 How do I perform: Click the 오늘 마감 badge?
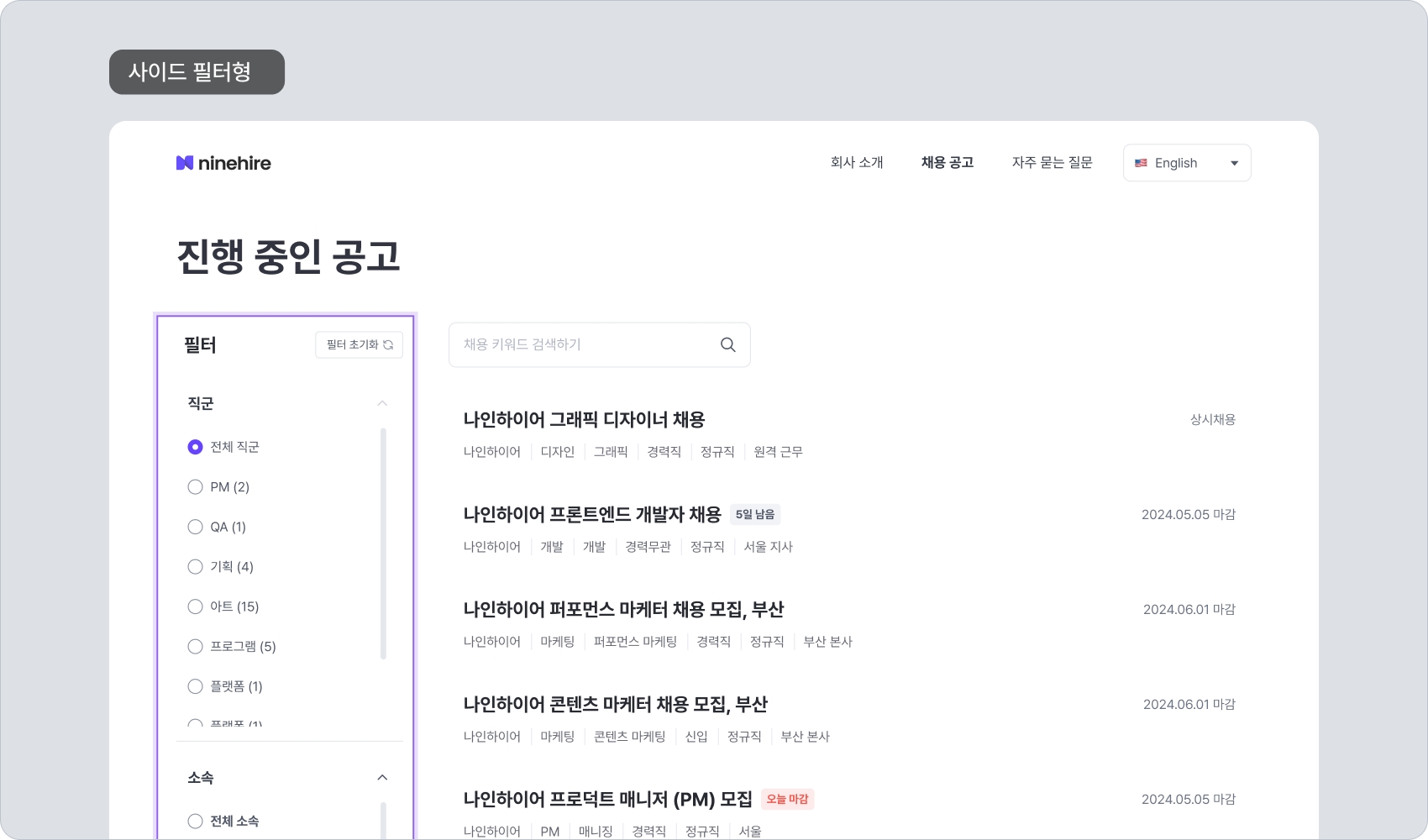click(787, 799)
